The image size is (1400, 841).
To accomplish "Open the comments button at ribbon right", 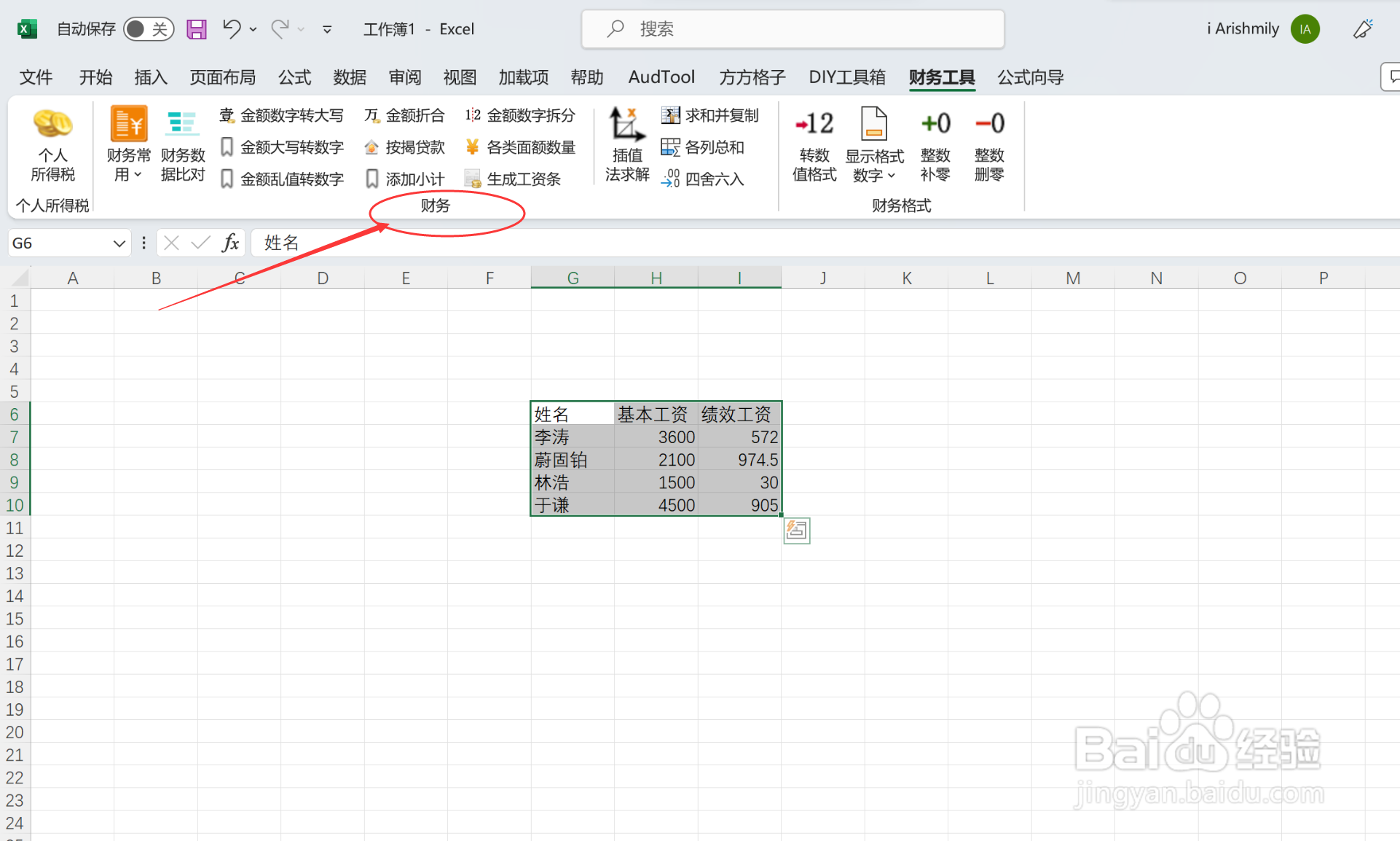I will (x=1391, y=77).
